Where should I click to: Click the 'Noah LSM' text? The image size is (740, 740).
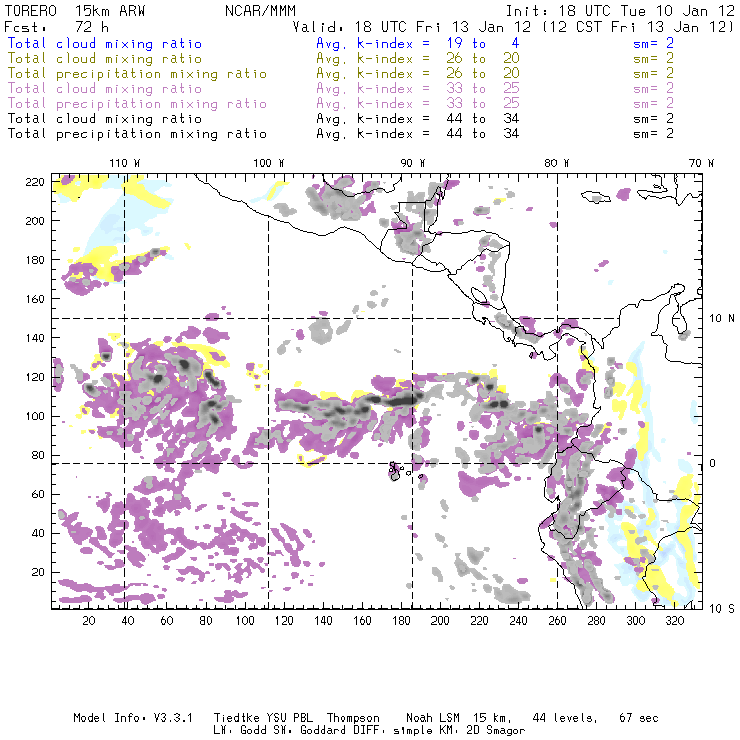point(433,718)
